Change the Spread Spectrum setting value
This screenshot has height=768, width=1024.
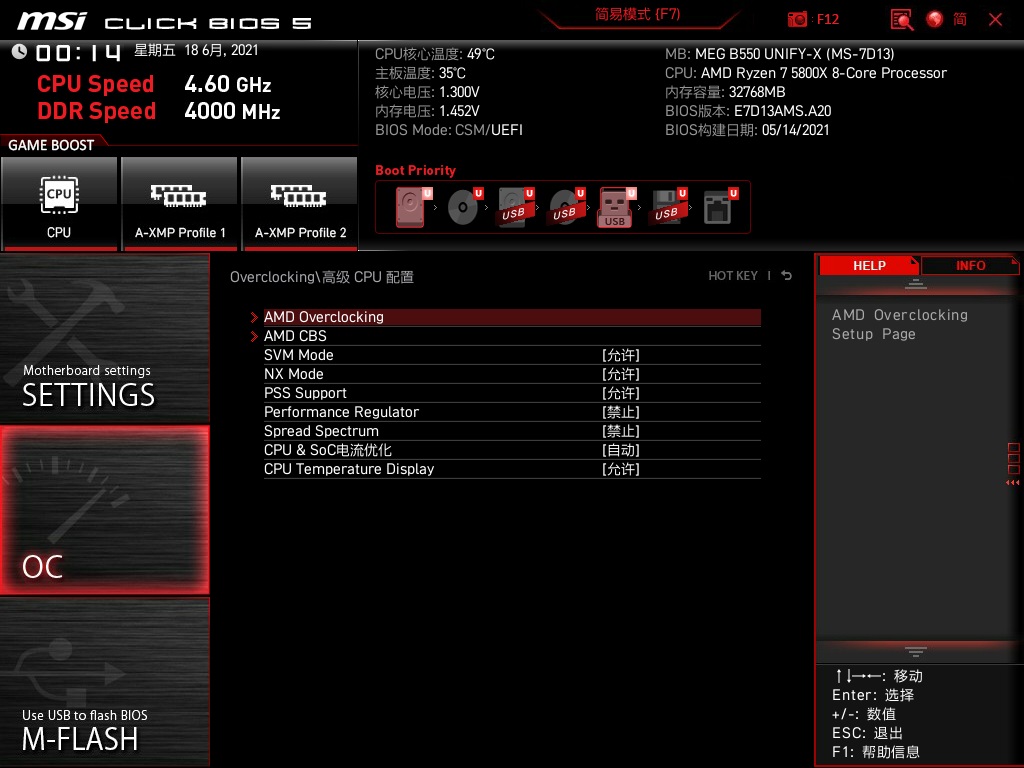click(620, 431)
